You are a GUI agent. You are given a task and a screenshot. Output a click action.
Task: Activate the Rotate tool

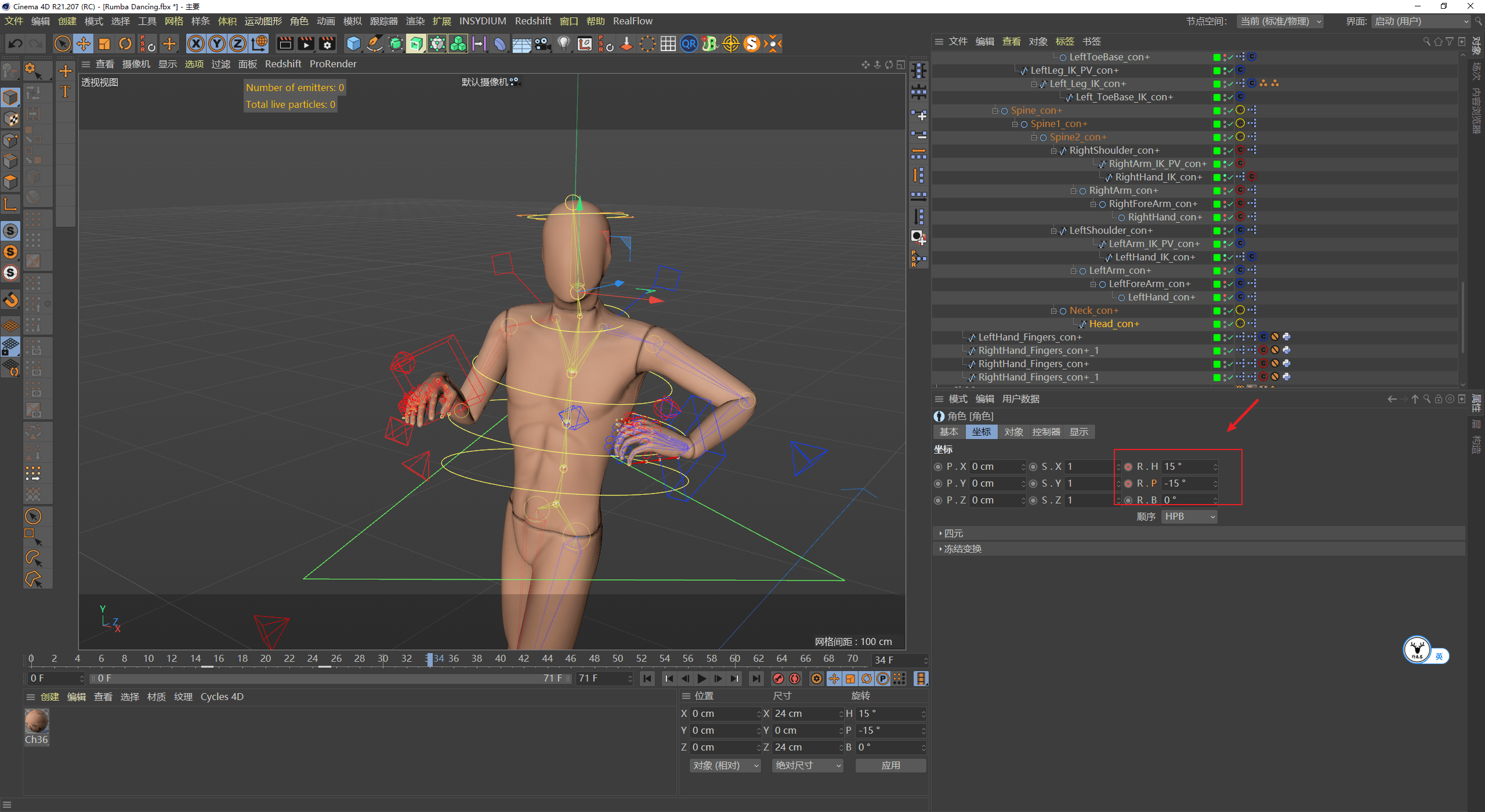125,43
